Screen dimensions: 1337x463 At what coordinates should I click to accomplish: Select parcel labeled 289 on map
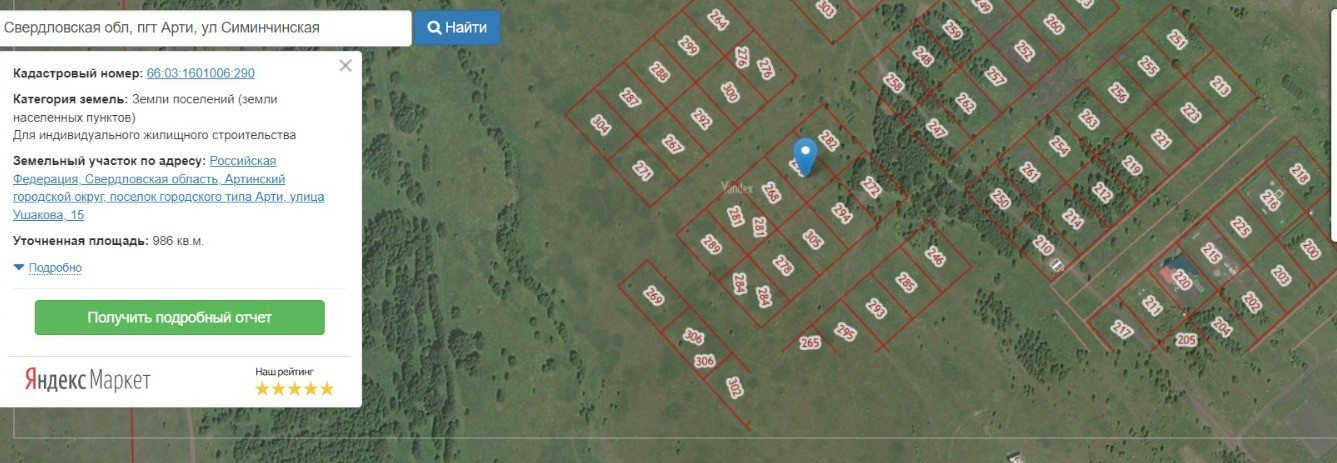pos(711,245)
